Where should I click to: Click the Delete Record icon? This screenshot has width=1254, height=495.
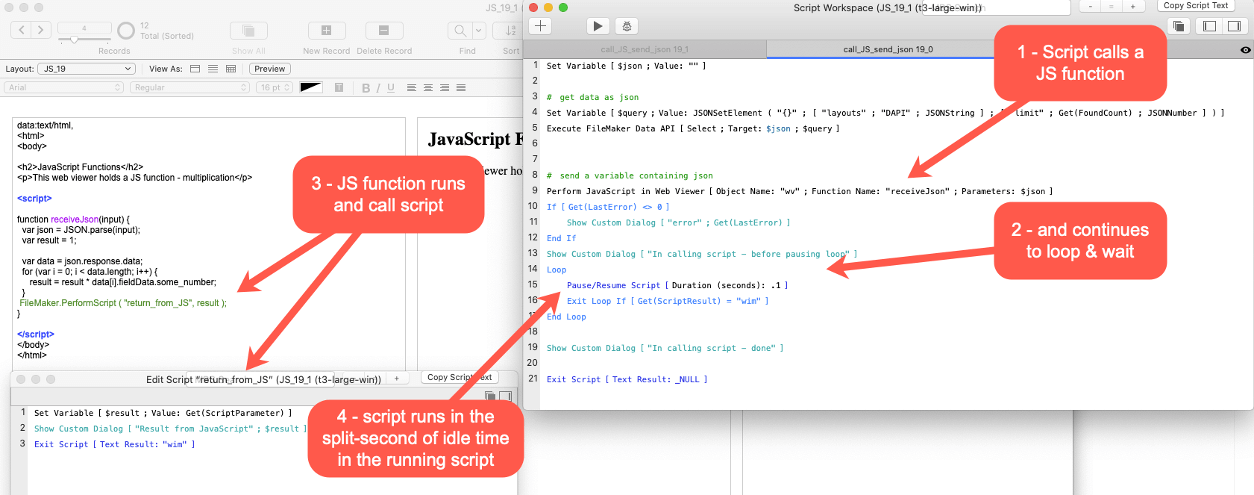[x=383, y=30]
